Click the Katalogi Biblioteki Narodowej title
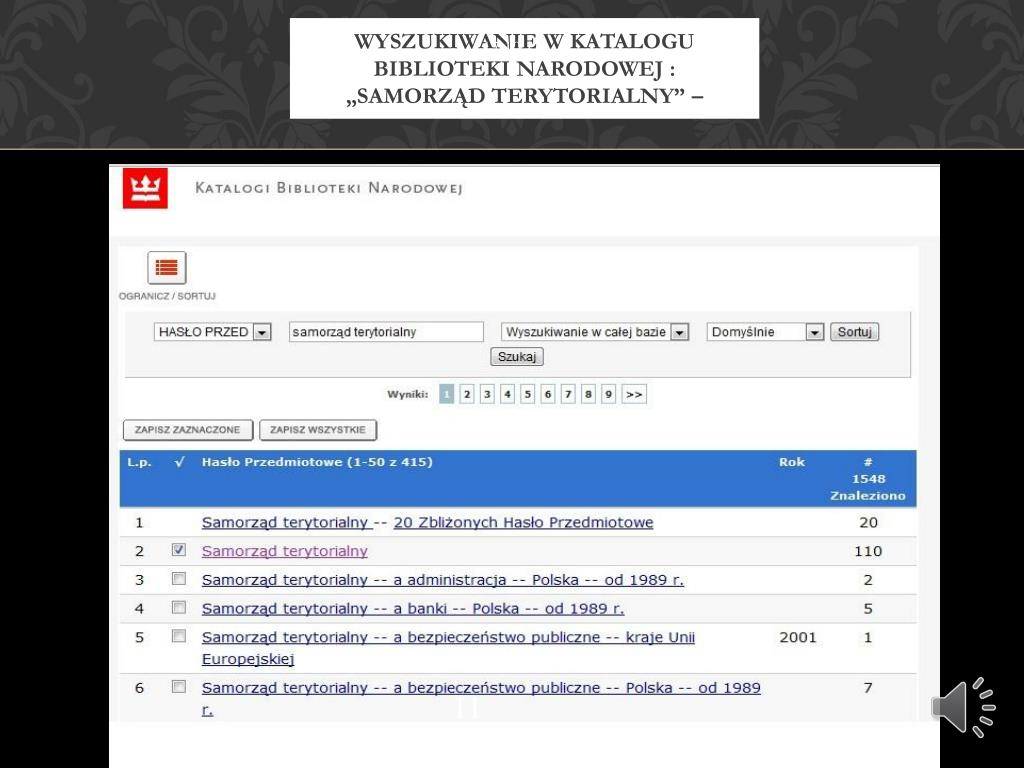Image resolution: width=1024 pixels, height=768 pixels. pos(328,188)
